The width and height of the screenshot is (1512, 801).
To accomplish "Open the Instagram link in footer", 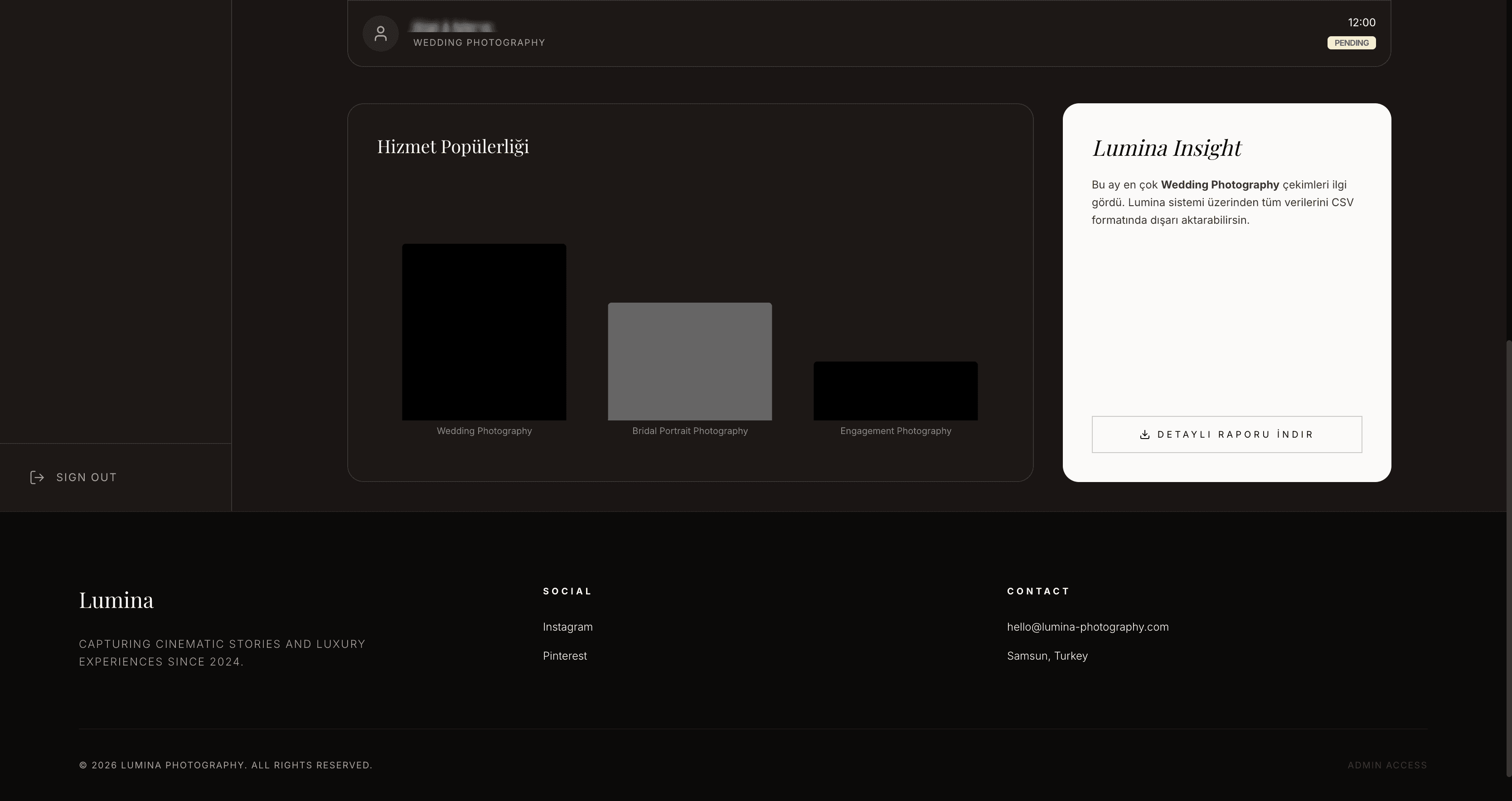I will coord(567,627).
